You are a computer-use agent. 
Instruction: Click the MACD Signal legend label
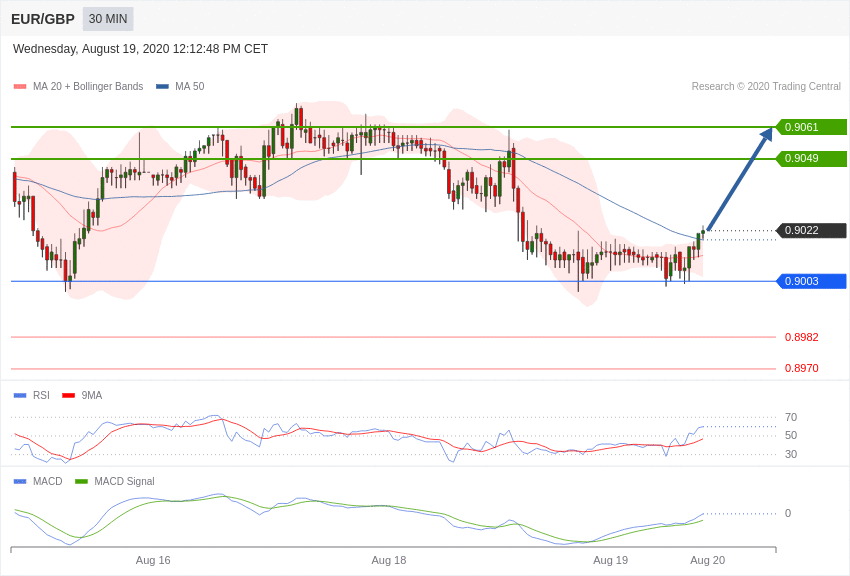point(124,481)
